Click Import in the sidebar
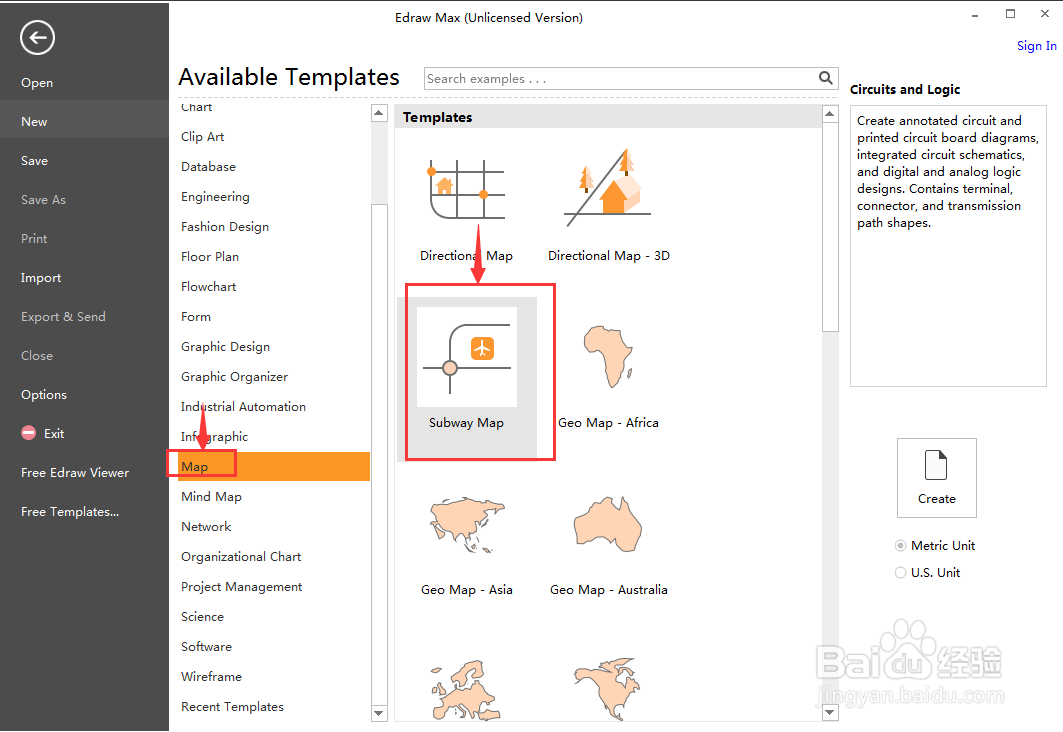Screen dimensions: 1063x732 [41, 278]
